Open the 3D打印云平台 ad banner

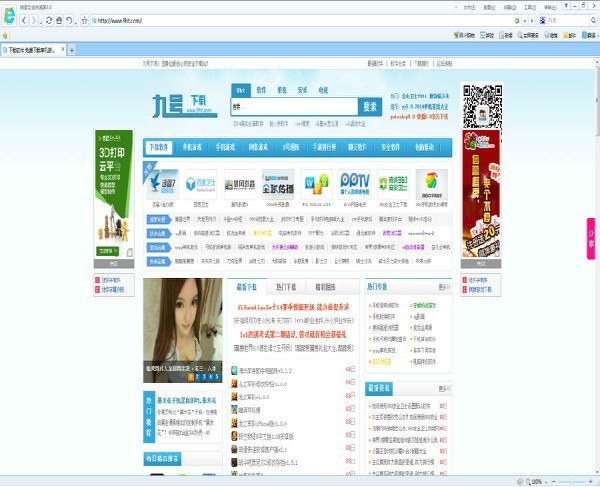[114, 194]
